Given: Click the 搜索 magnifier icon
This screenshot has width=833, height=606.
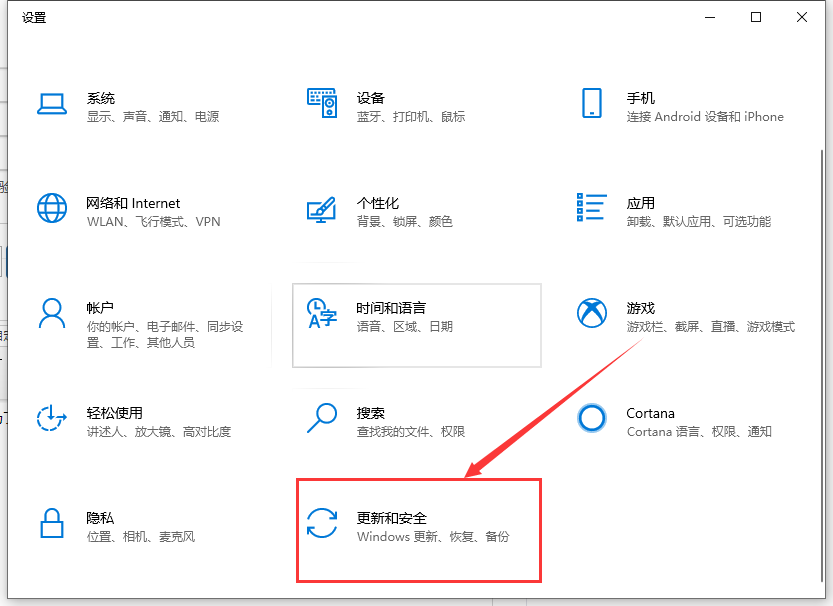Looking at the screenshot, I should [x=322, y=420].
